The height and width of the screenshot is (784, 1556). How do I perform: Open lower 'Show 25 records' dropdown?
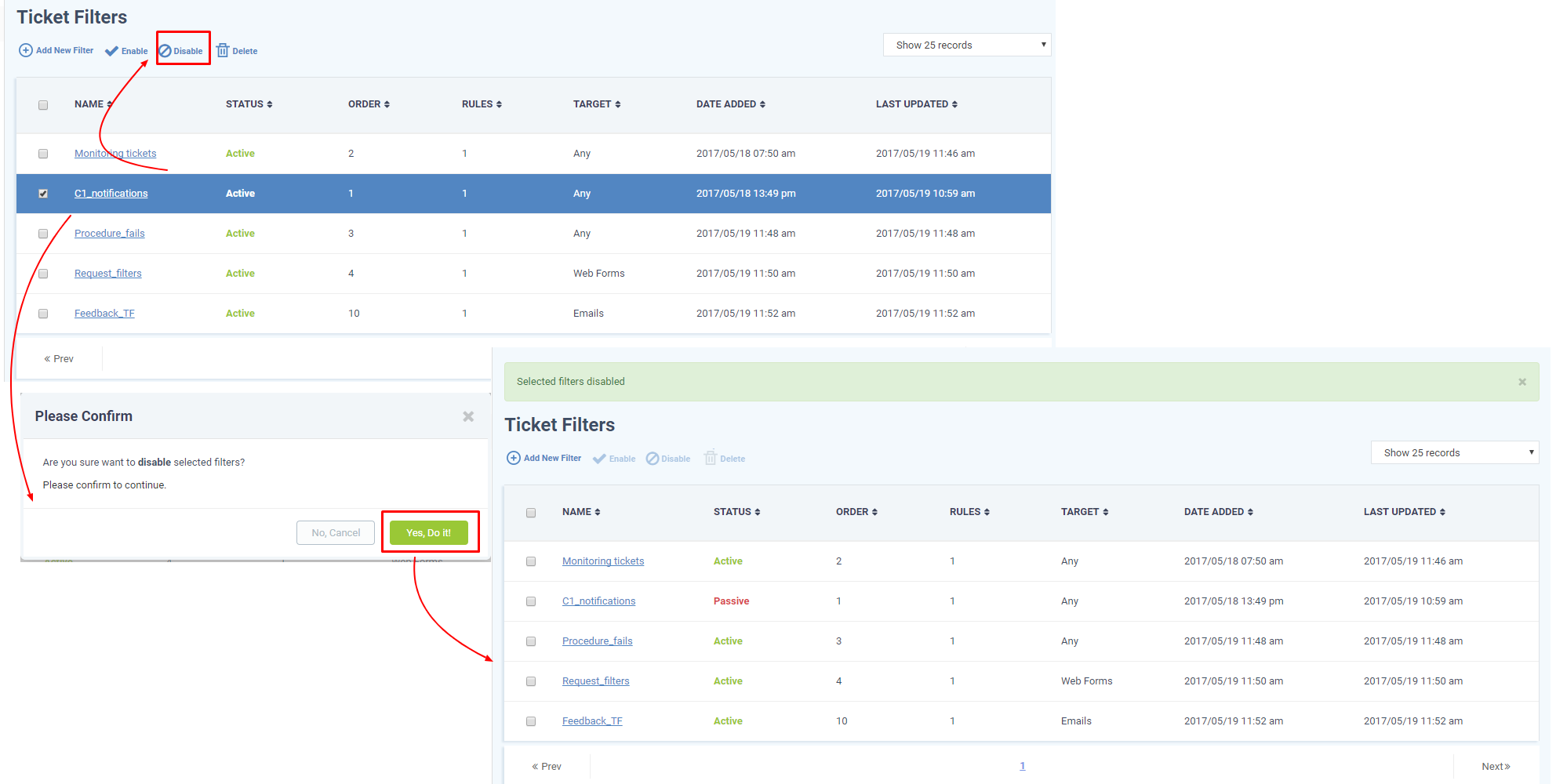[1455, 452]
